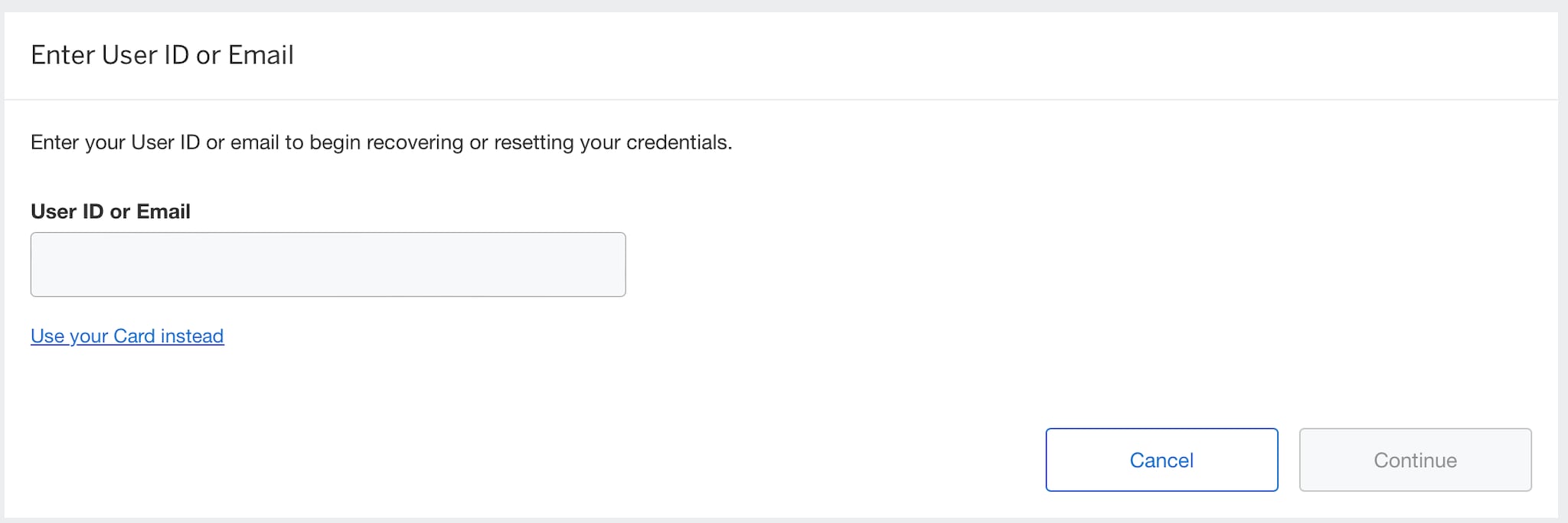Viewport: 1568px width, 523px height.
Task: Click the words 'User ID' in the dialog heading
Action: (x=145, y=55)
